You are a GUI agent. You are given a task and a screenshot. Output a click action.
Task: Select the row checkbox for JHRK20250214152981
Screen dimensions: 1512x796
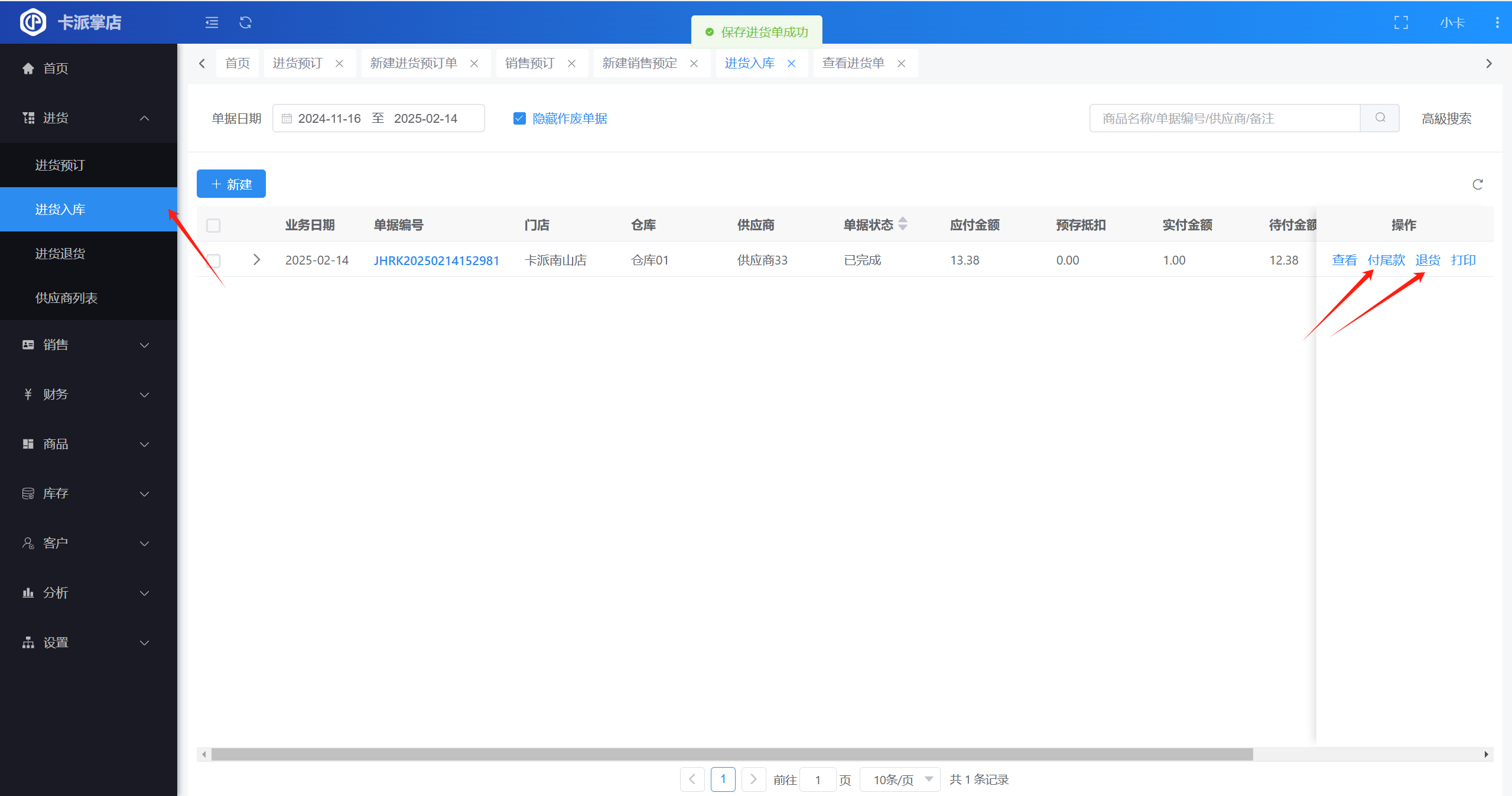(x=213, y=260)
